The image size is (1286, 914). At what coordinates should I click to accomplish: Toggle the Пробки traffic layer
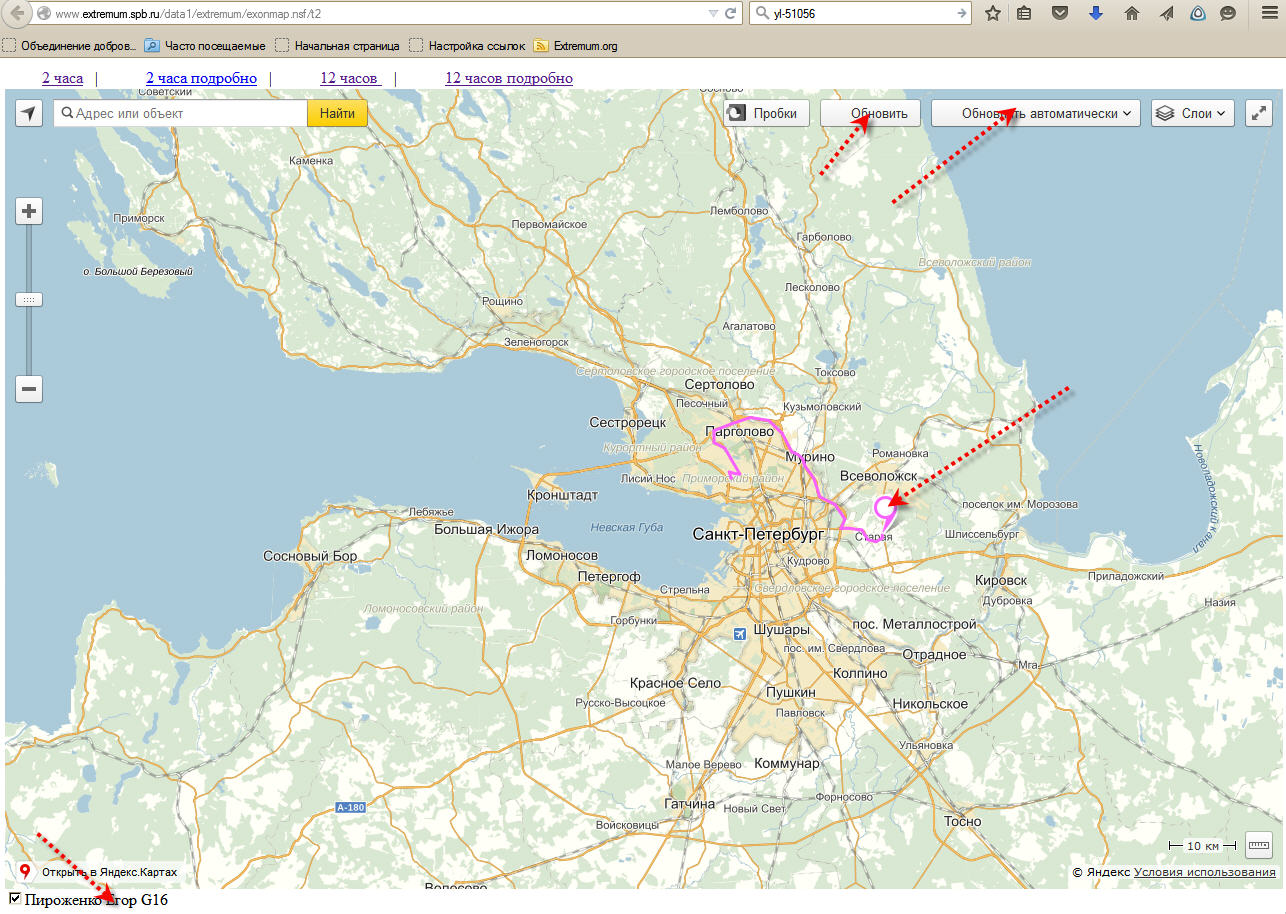tap(766, 114)
